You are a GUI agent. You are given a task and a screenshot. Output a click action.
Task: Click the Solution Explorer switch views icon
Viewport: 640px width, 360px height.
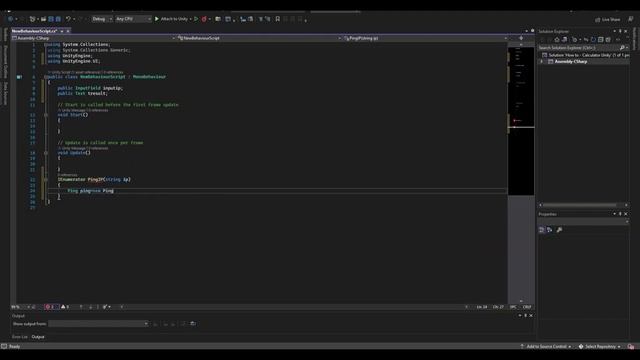(x=564, y=40)
